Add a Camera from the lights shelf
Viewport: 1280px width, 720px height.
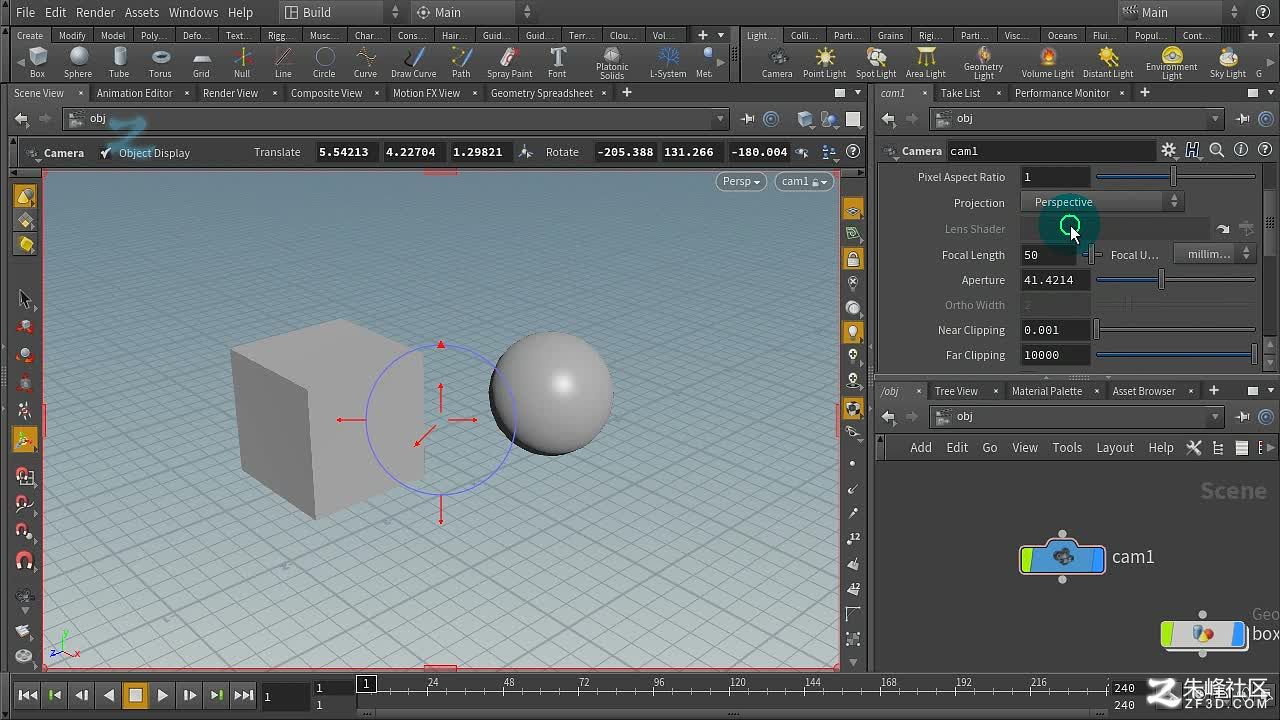pos(777,62)
